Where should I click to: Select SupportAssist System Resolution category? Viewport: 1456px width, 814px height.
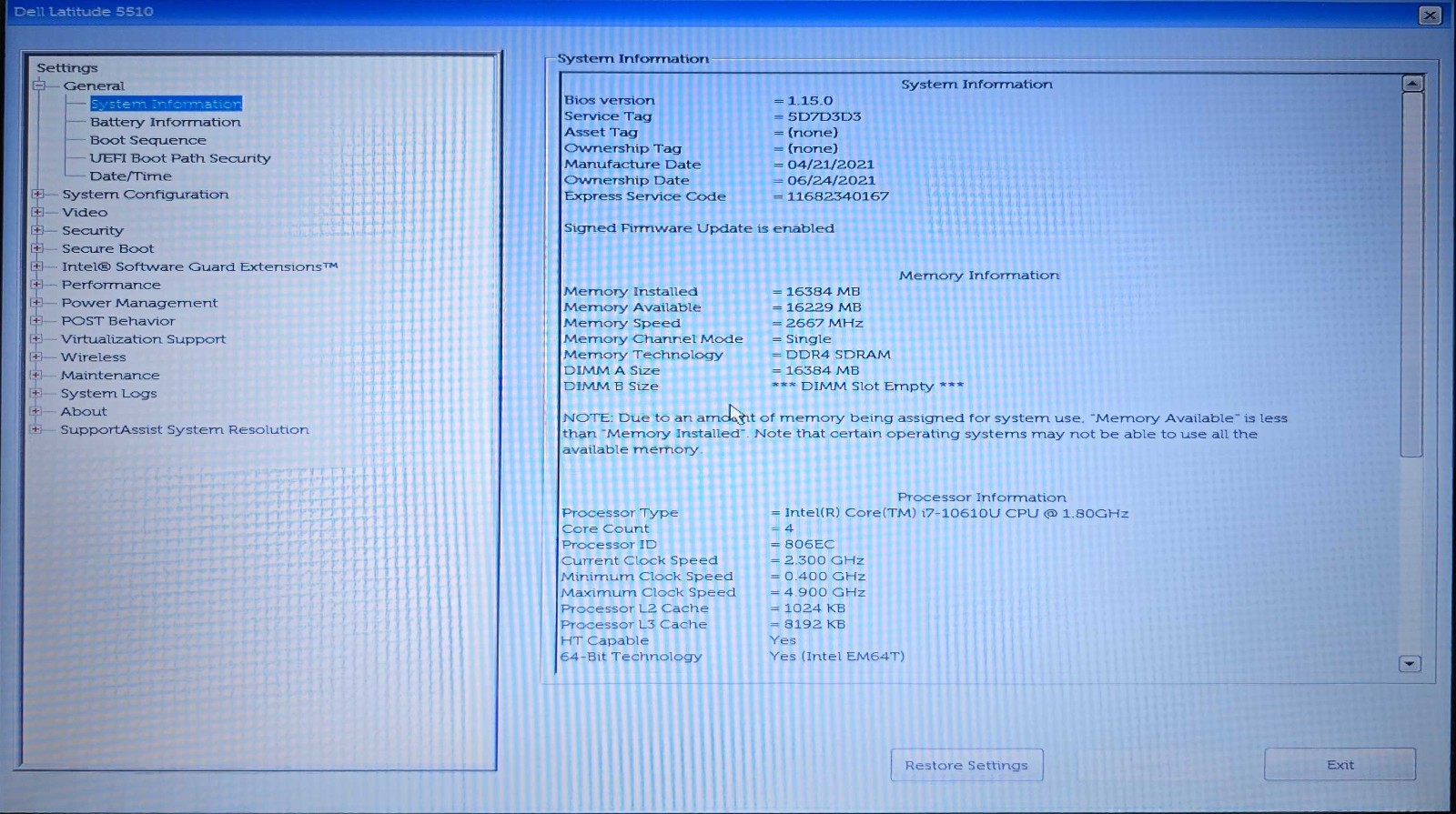coord(185,429)
